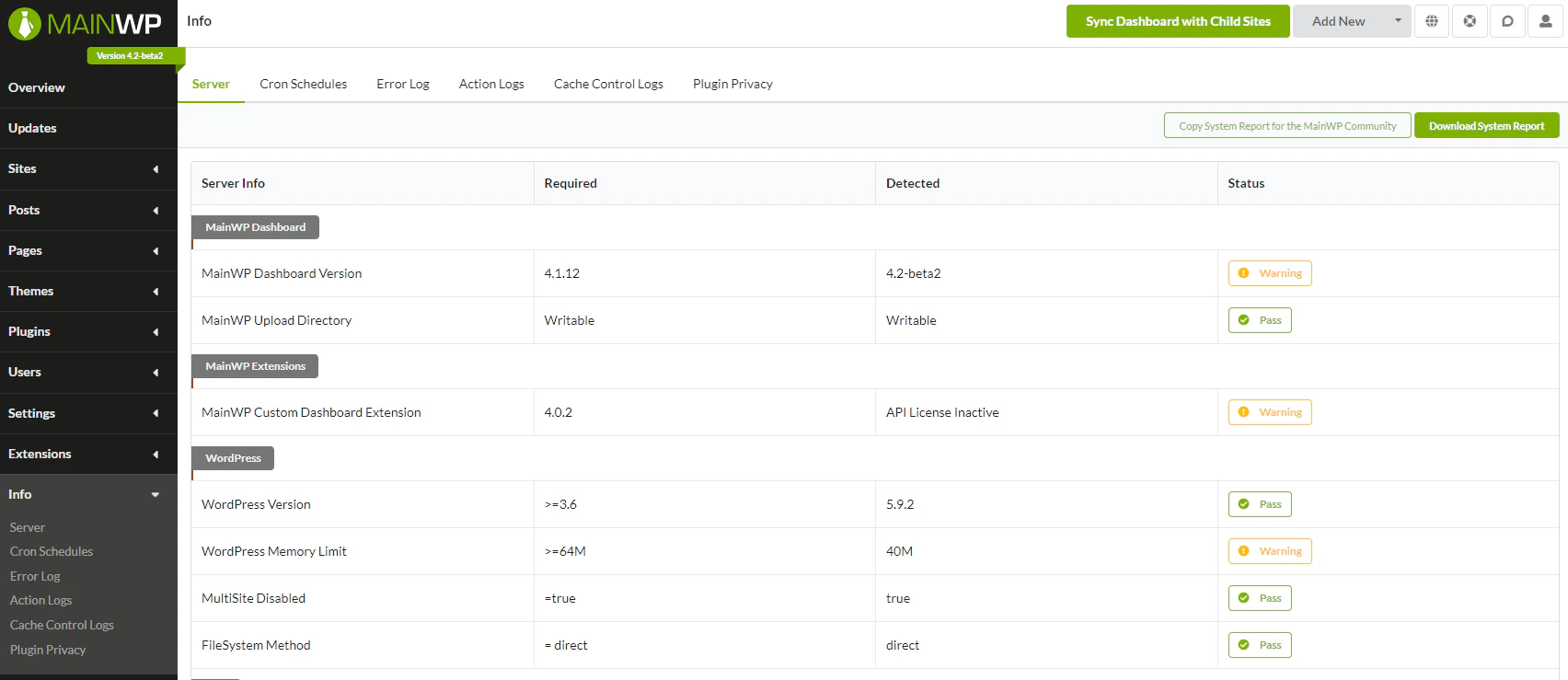The height and width of the screenshot is (680, 1568).
Task: Open the globe icon in top bar
Action: click(x=1432, y=21)
